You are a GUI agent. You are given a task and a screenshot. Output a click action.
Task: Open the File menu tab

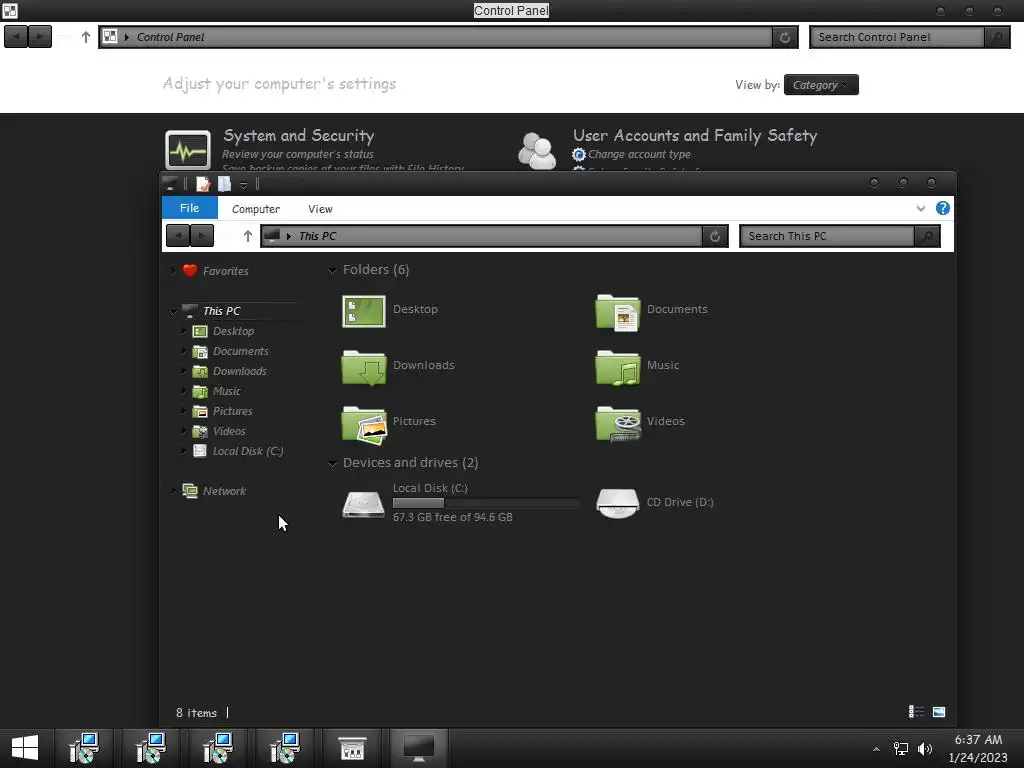click(x=189, y=208)
